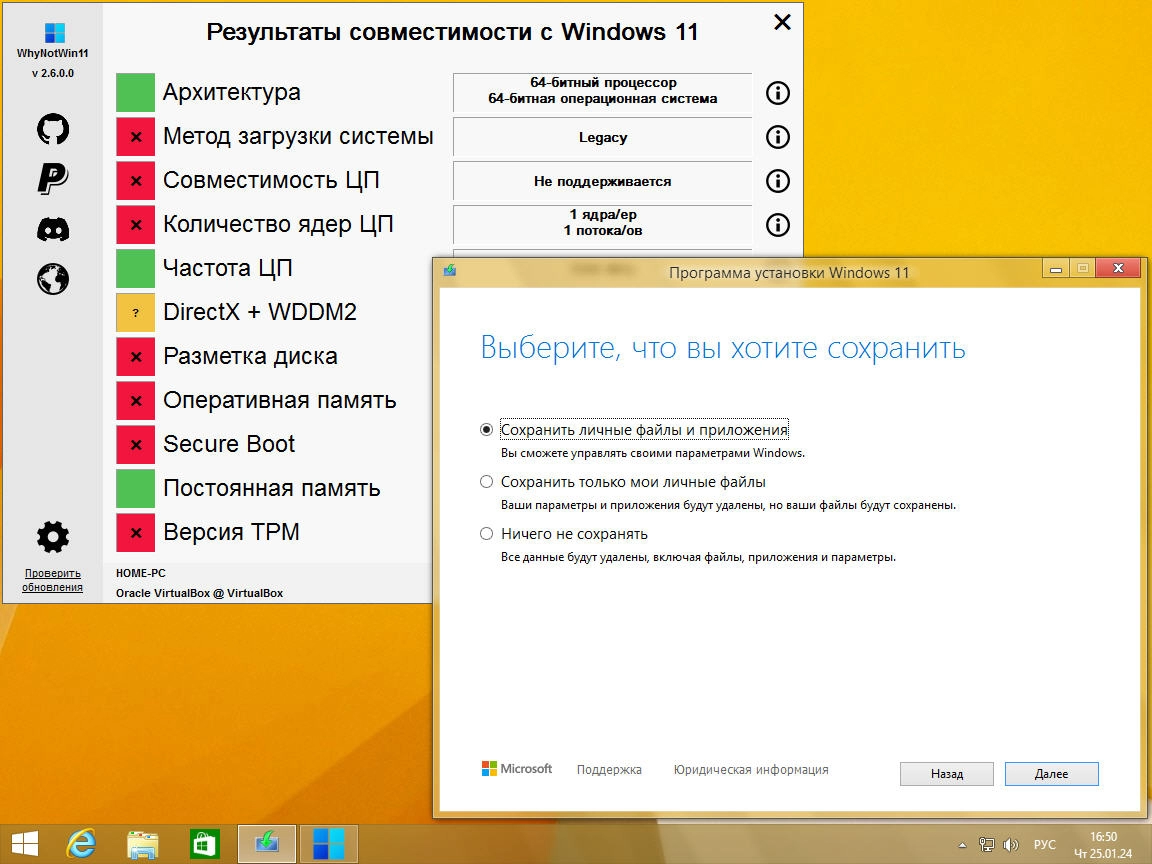Click red status box next to Разметка диска
This screenshot has height=864, width=1152.
(135, 356)
